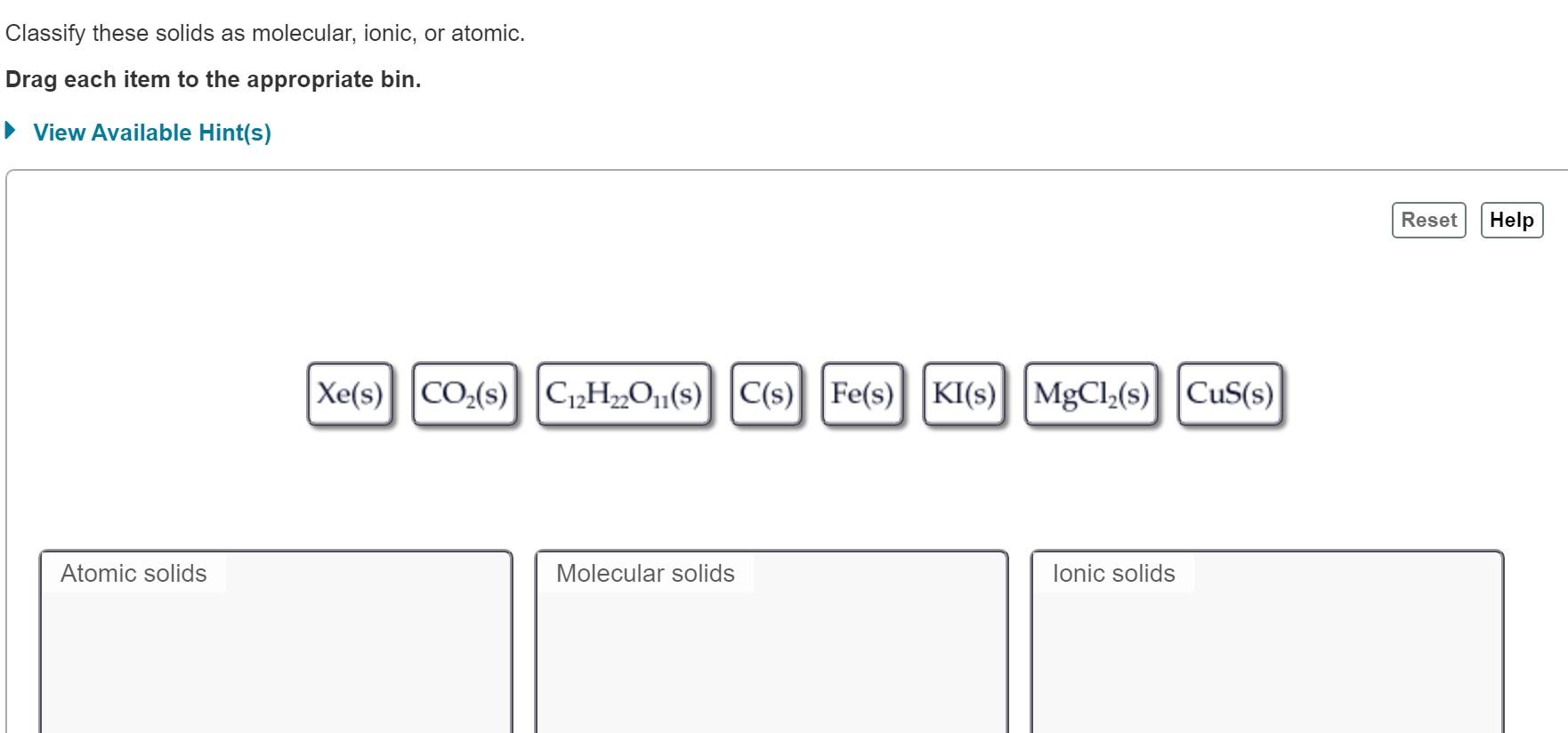Click the Ionic solids bin label
This screenshot has height=733, width=1568.
click(1112, 574)
